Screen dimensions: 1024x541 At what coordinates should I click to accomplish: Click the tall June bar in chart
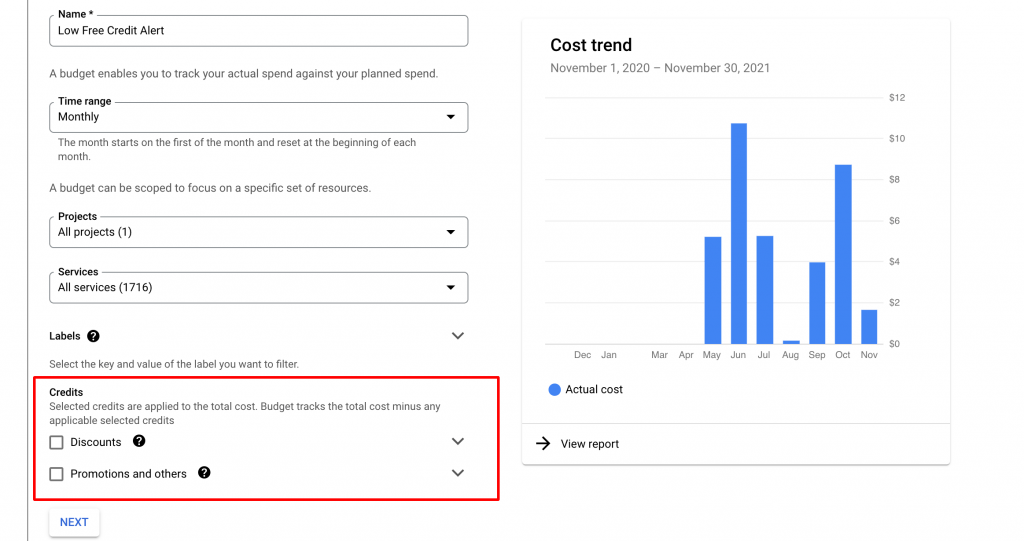(739, 233)
